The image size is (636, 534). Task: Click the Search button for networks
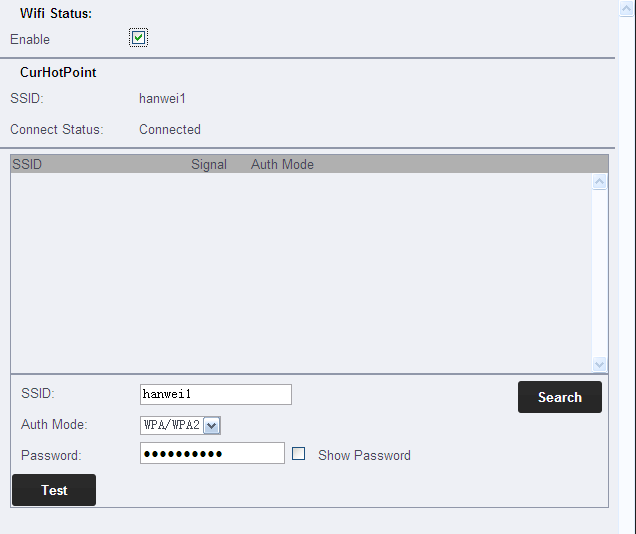pos(560,397)
